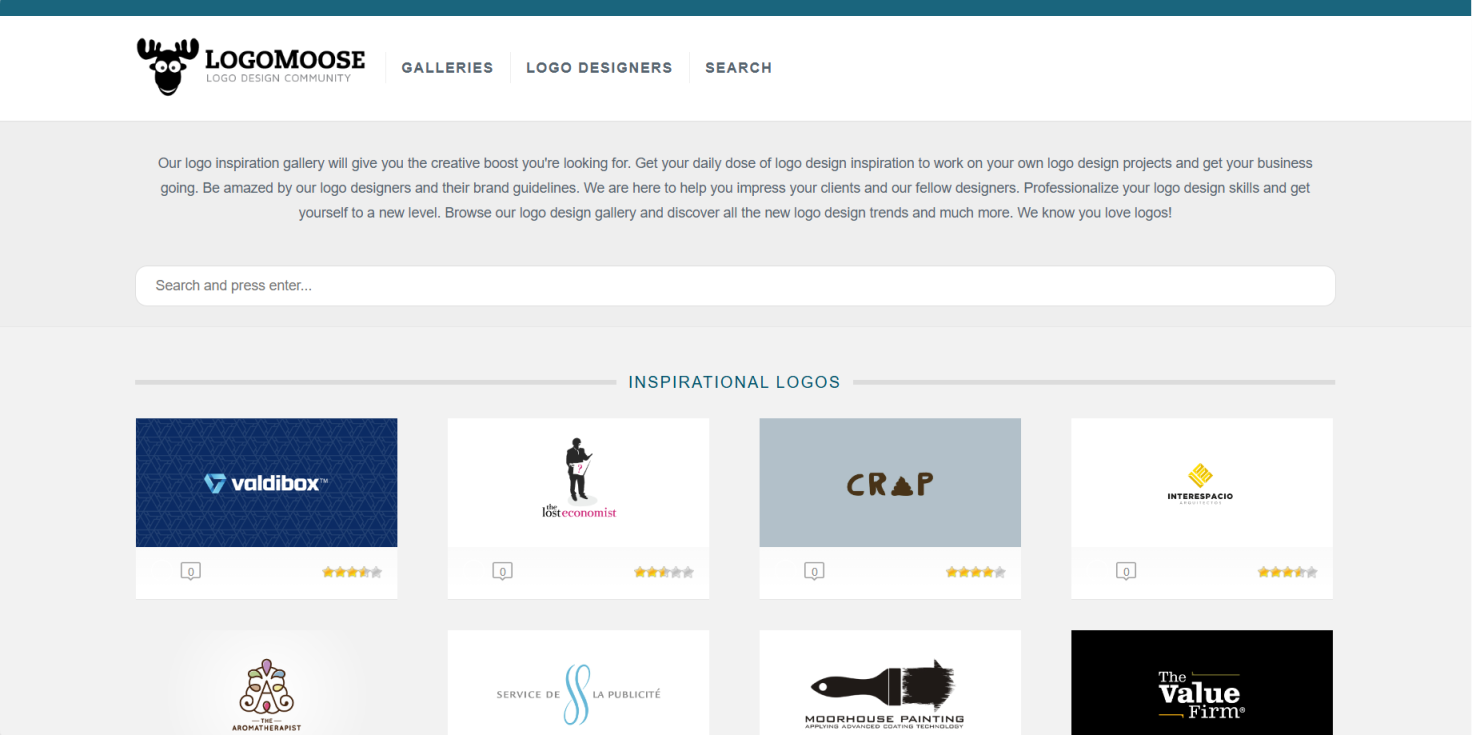Open the Aromatherapist logo thumbnail

pos(267,683)
